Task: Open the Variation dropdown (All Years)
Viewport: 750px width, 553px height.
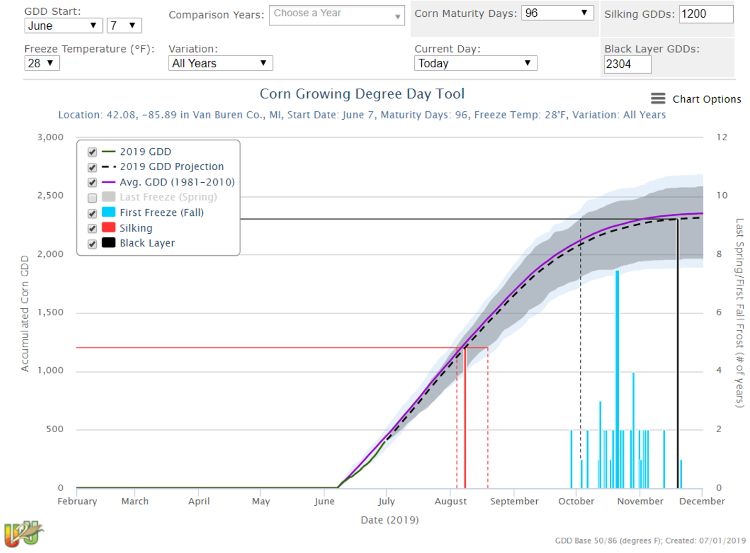Action: click(x=220, y=63)
